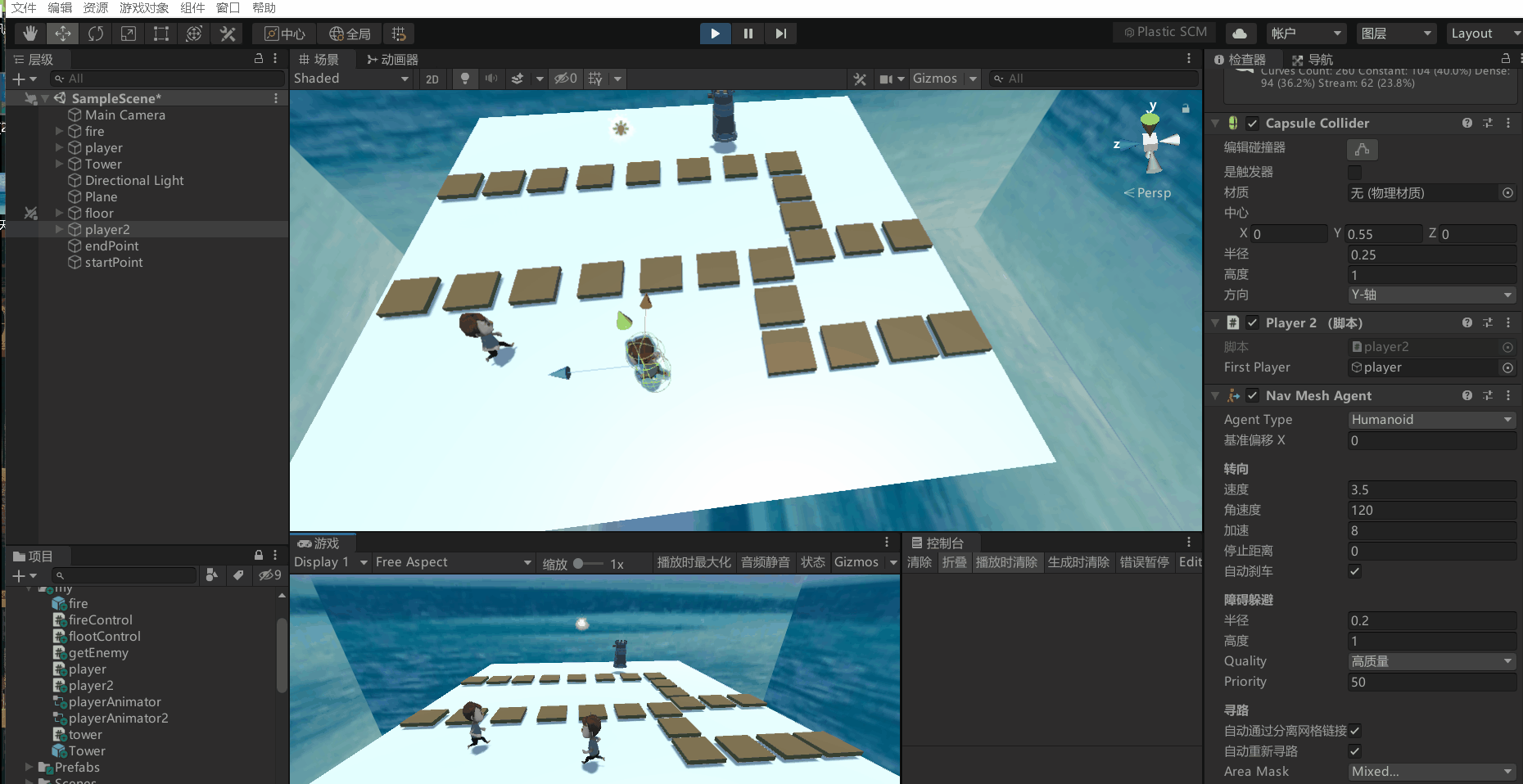
Task: Select Directional Light in hierarchy
Action: pyautogui.click(x=134, y=180)
